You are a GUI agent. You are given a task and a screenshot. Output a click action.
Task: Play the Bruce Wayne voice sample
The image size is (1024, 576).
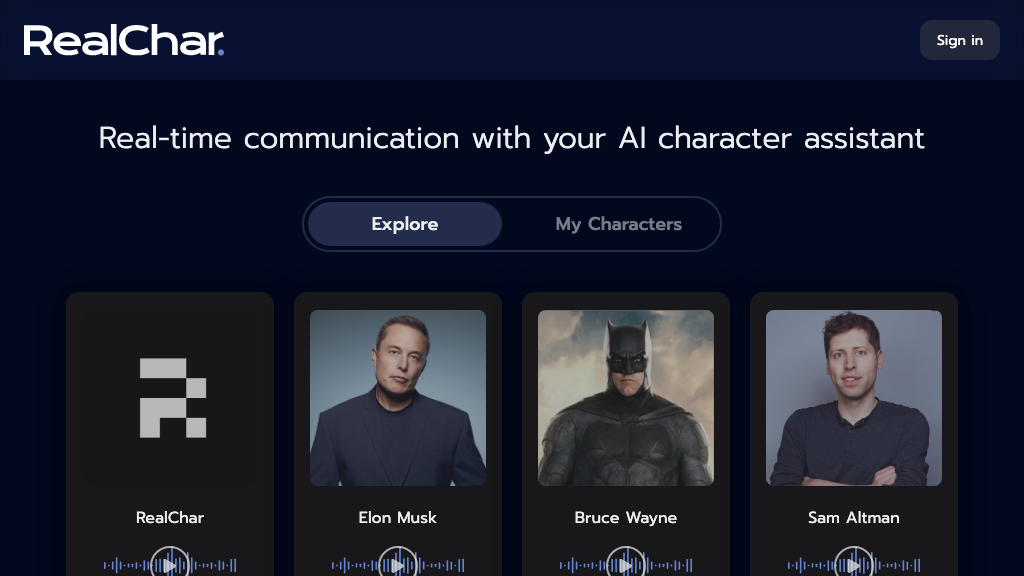click(626, 565)
